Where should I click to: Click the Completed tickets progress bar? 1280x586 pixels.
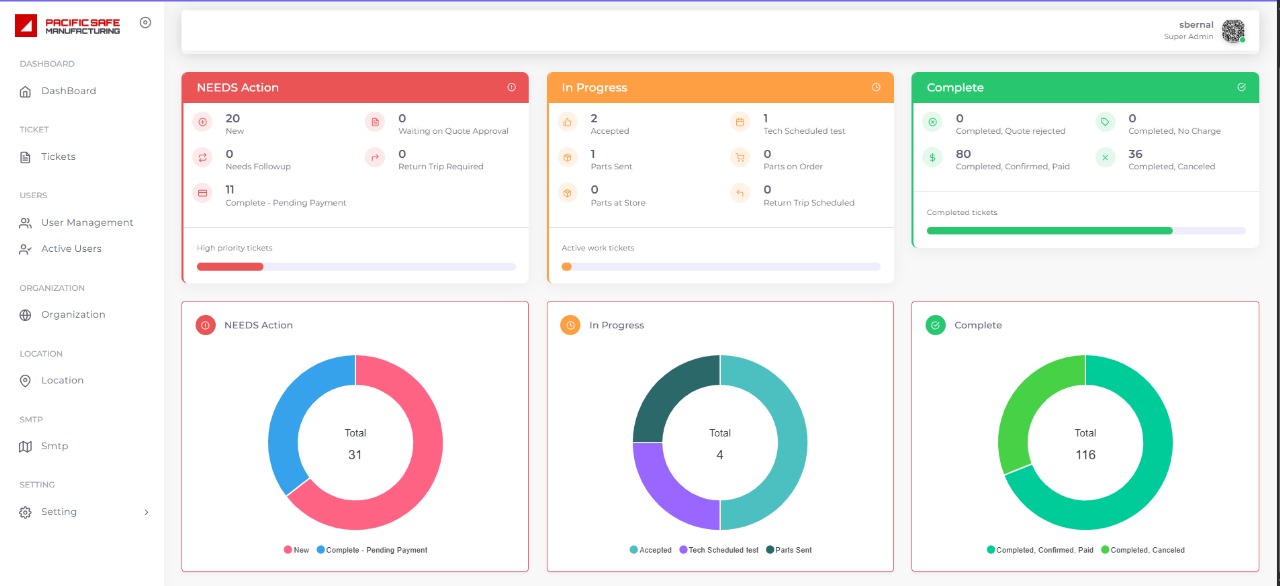[1085, 230]
